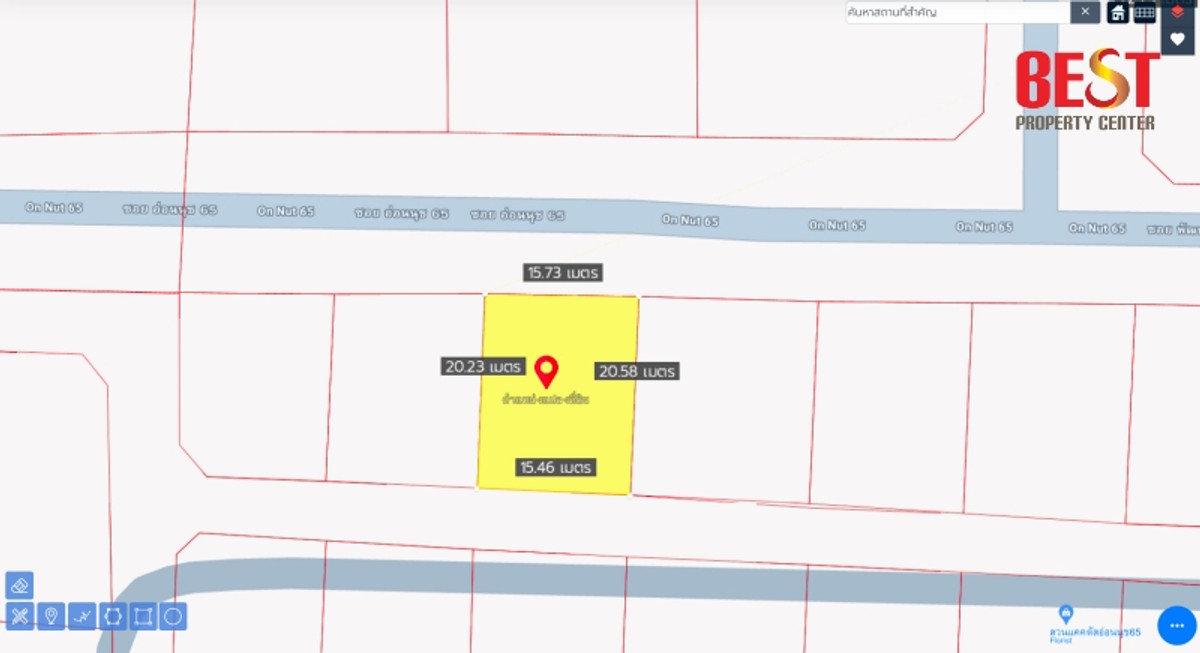The image size is (1200, 653).
Task: Click the red location pin on parcel
Action: point(546,371)
